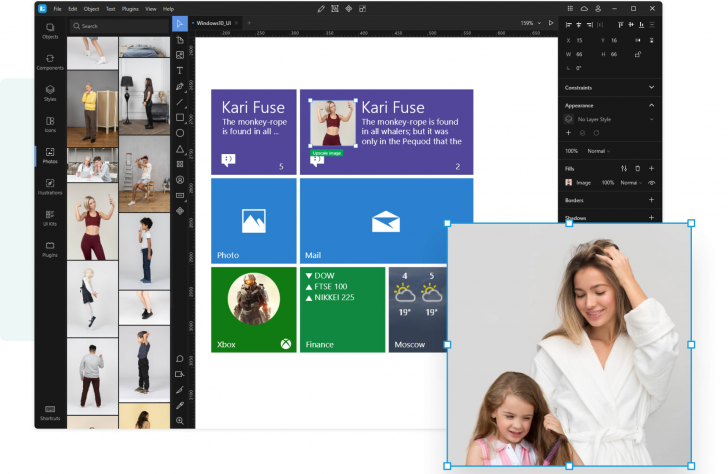This screenshot has width=728, height=474.
Task: Open the Photos library panel
Action: (50, 155)
